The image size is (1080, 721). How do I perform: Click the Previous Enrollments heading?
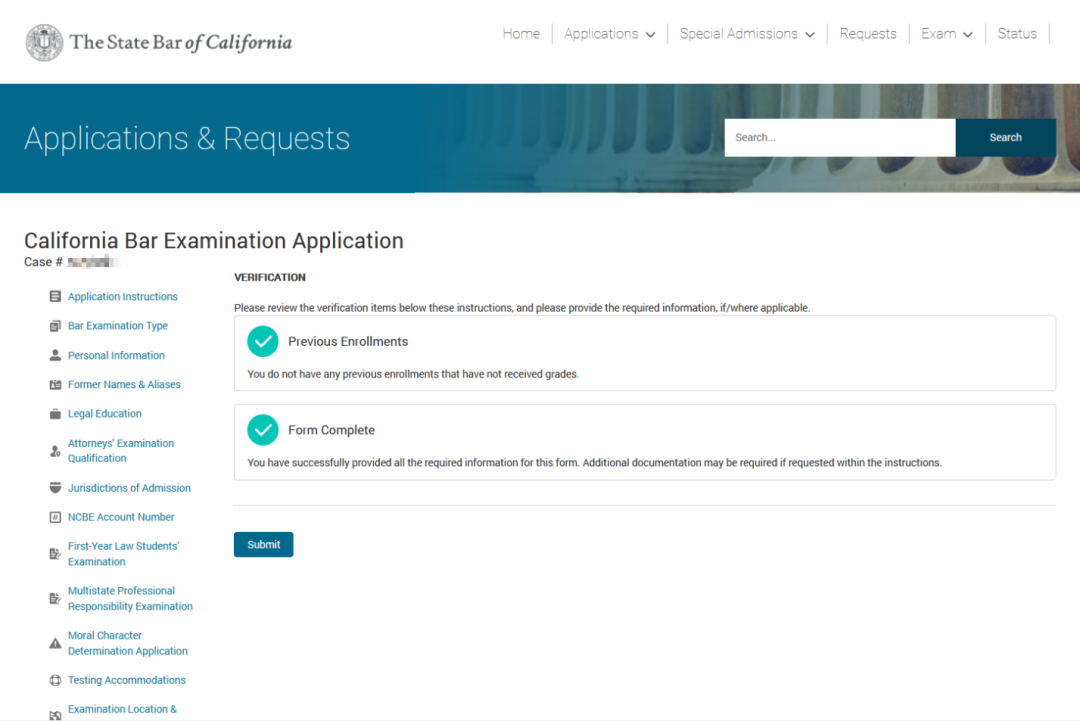click(348, 342)
